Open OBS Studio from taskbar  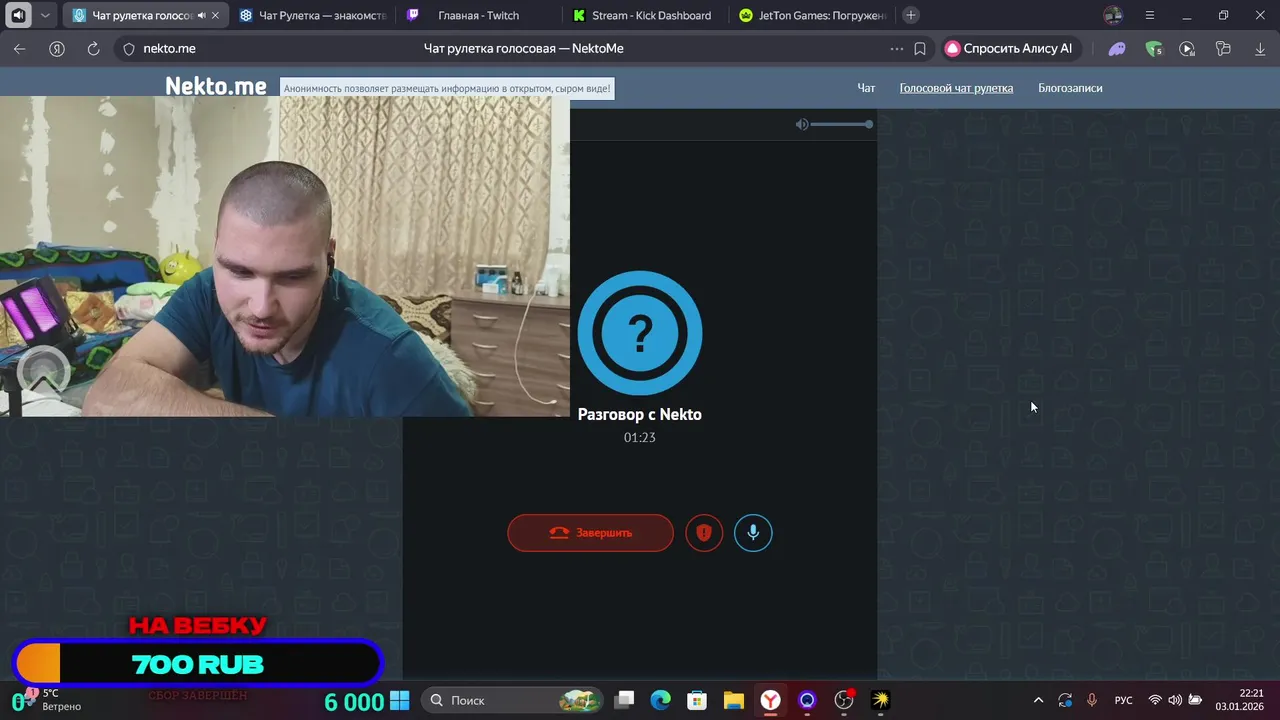844,700
